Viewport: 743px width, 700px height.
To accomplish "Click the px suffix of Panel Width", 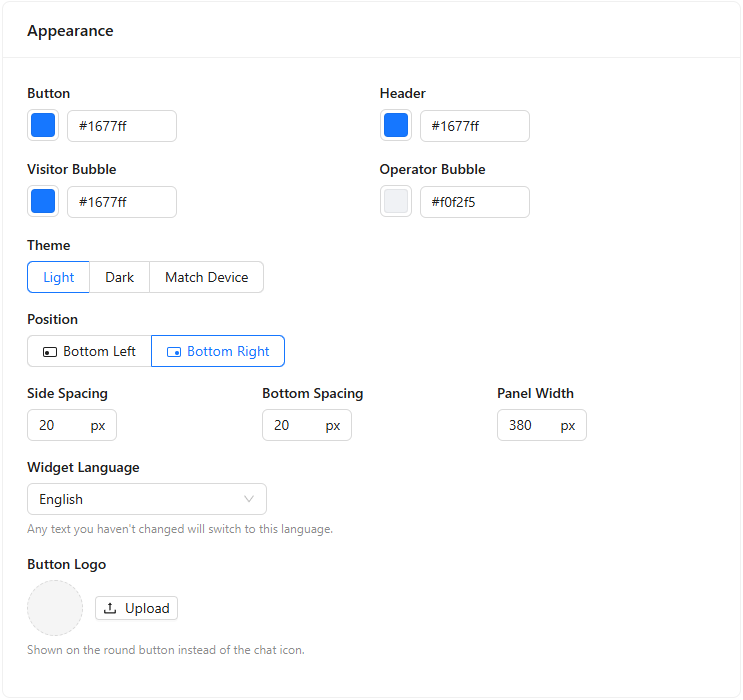I will click(568, 426).
